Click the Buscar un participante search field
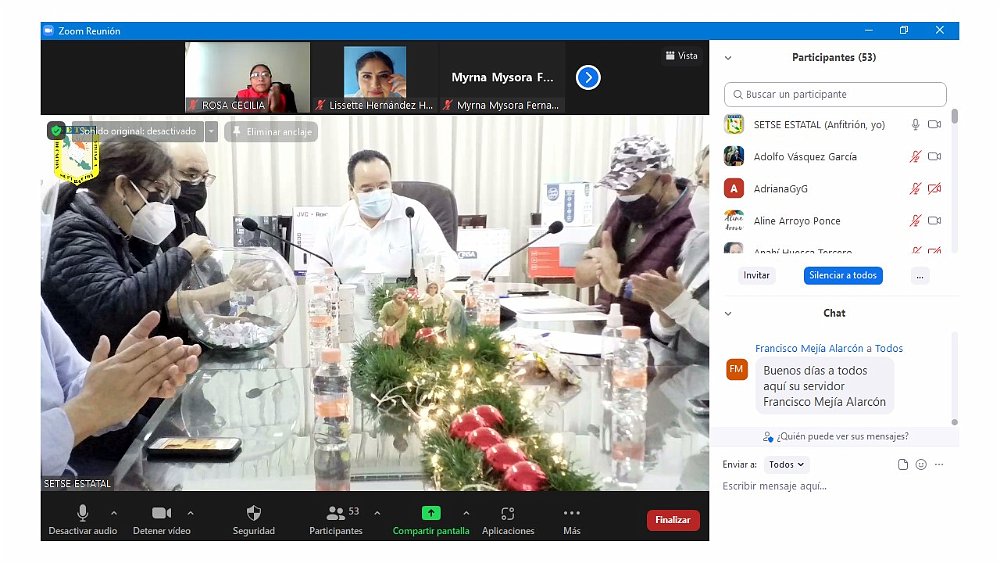 pyautogui.click(x=835, y=94)
